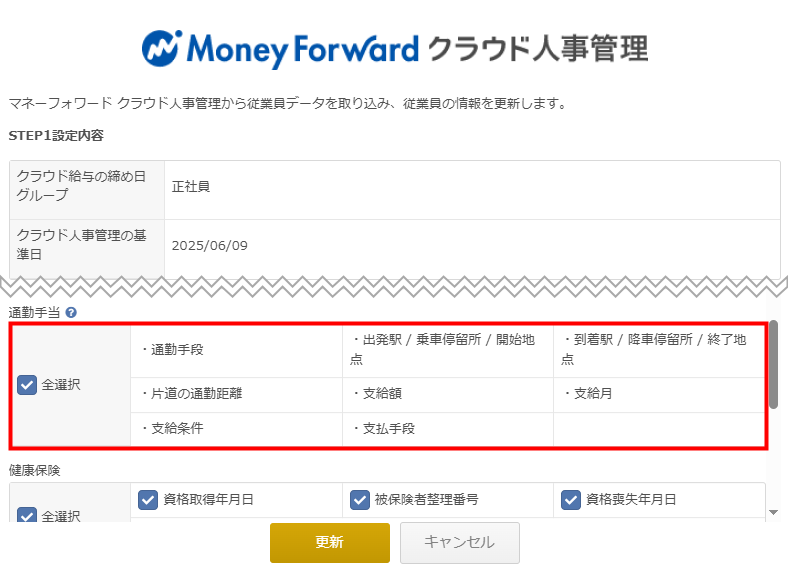Click the 正社員 group value
This screenshot has height=581, width=788.
[190, 186]
